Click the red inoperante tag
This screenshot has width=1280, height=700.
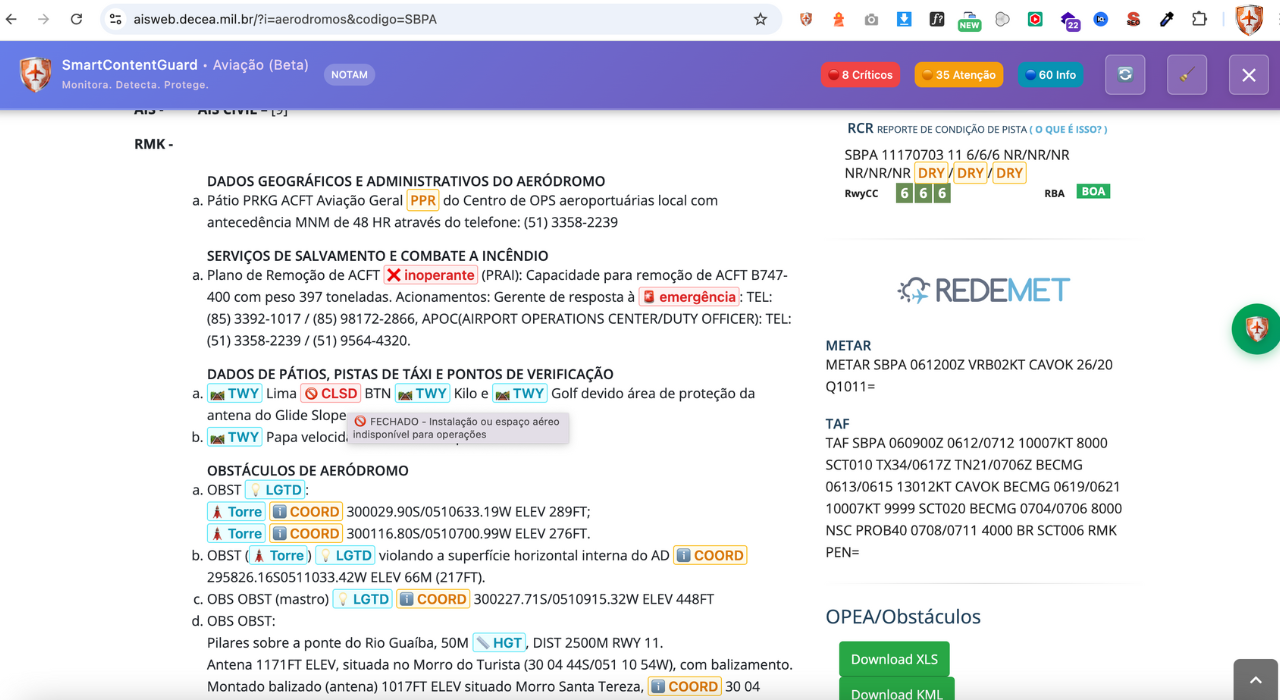click(430, 275)
